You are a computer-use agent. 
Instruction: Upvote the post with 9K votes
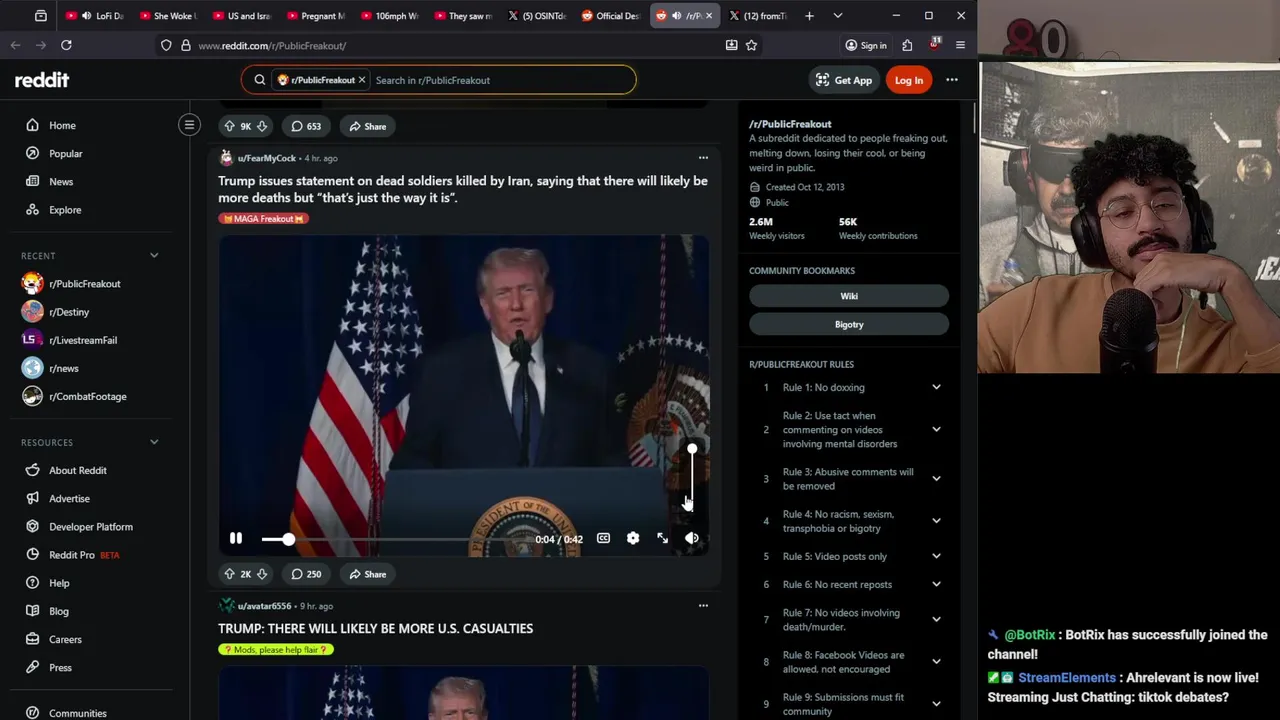[229, 126]
